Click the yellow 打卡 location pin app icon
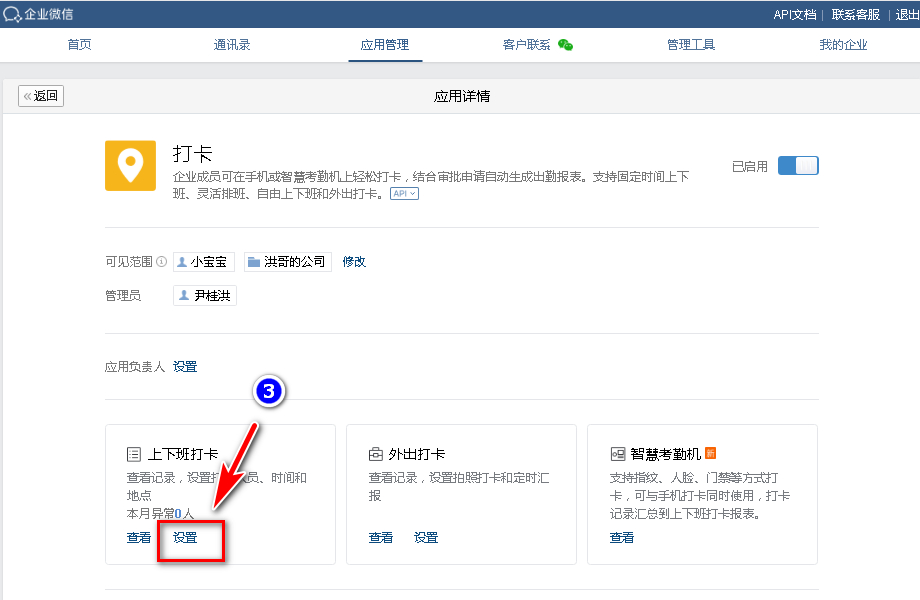 point(130,165)
